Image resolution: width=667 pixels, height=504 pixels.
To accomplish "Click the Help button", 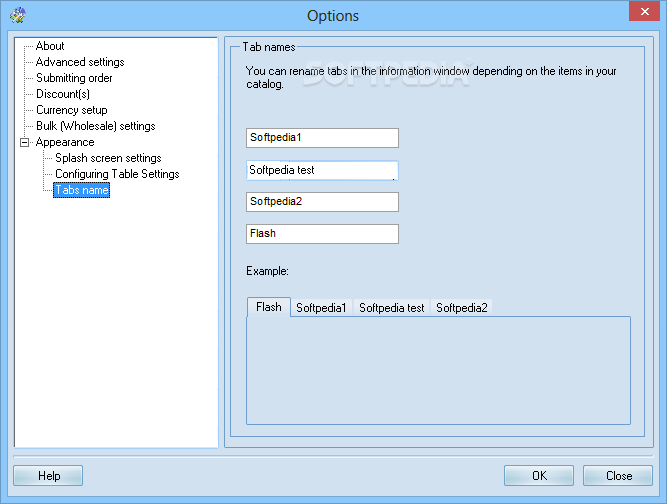I will (48, 476).
